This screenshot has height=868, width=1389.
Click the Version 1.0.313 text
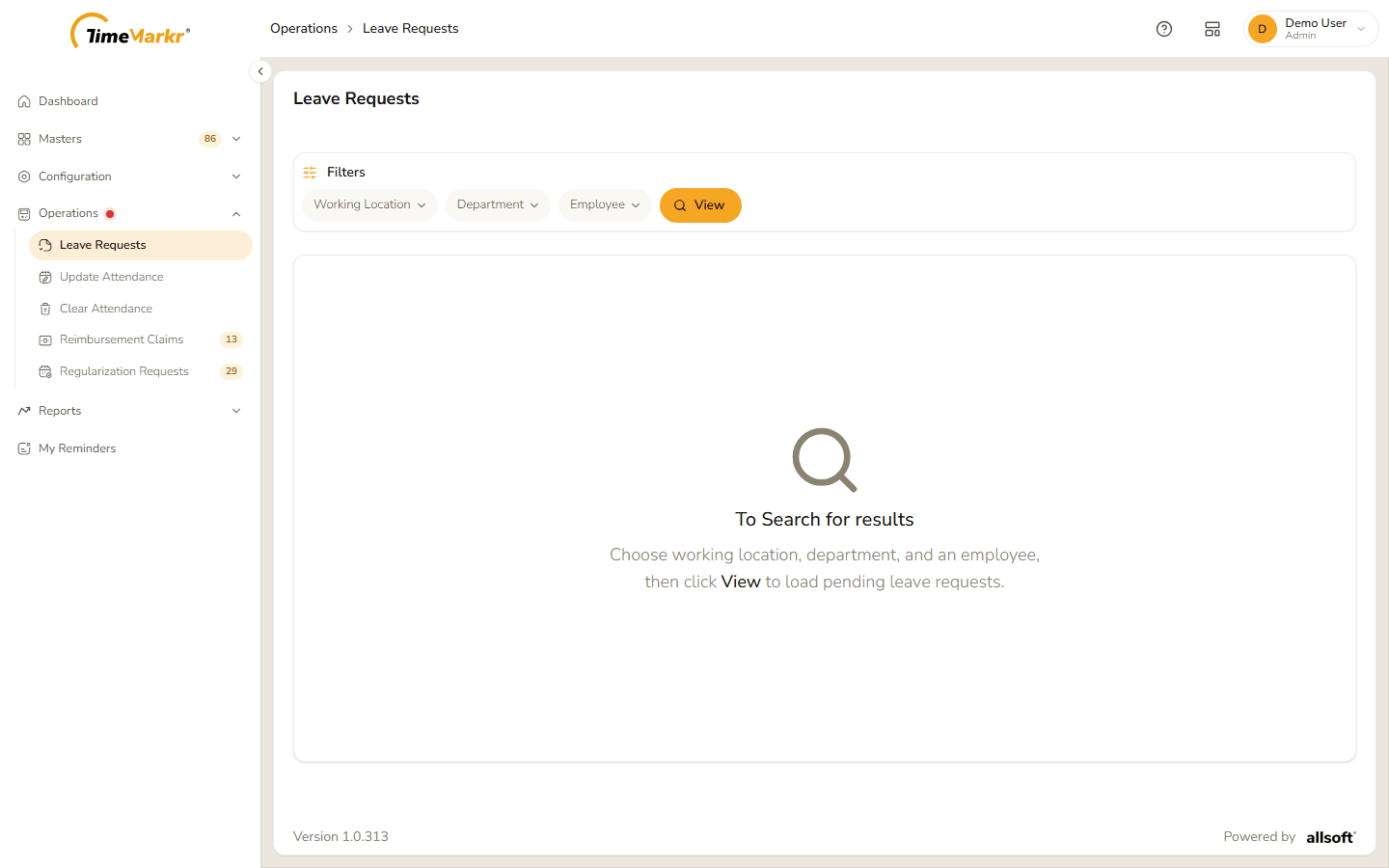pyautogui.click(x=340, y=837)
